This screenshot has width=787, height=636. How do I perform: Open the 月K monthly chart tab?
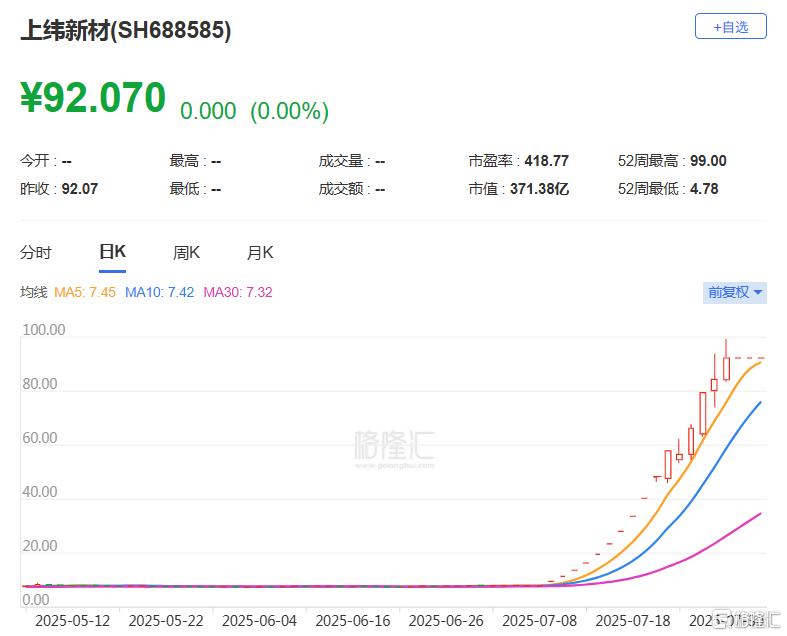pos(260,252)
